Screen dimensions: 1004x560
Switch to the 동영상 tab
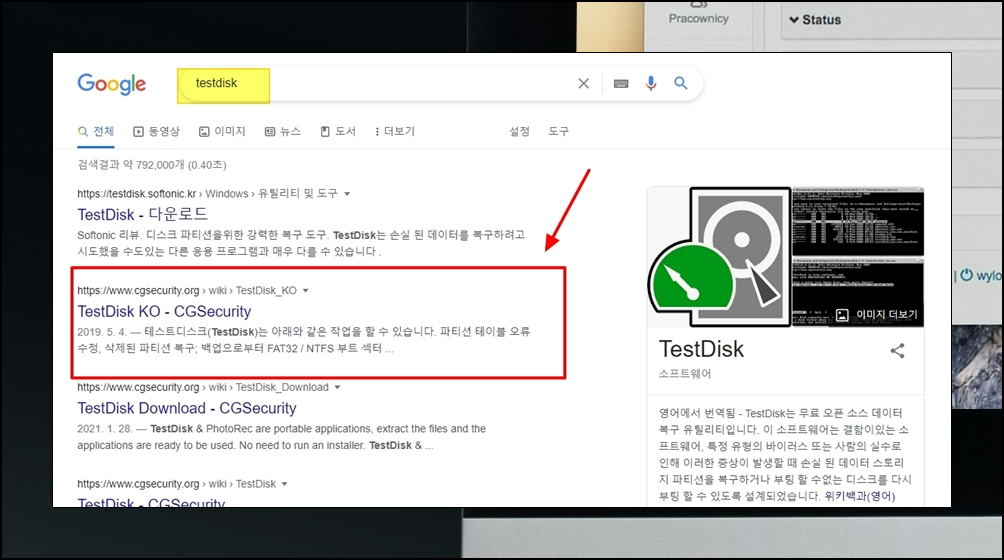coord(156,131)
